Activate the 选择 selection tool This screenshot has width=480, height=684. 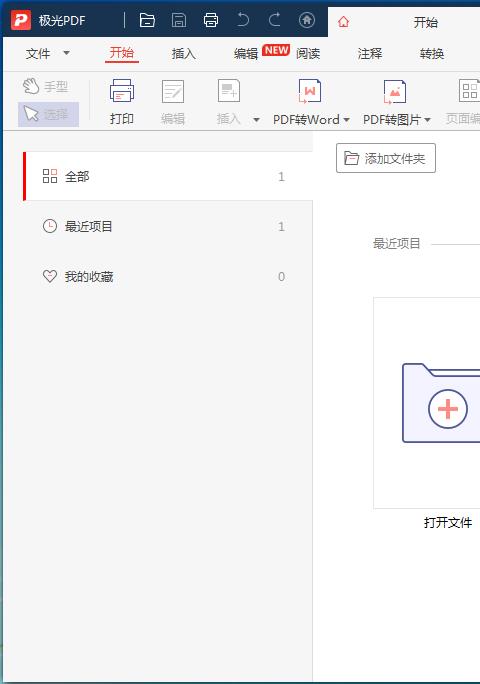(x=48, y=114)
